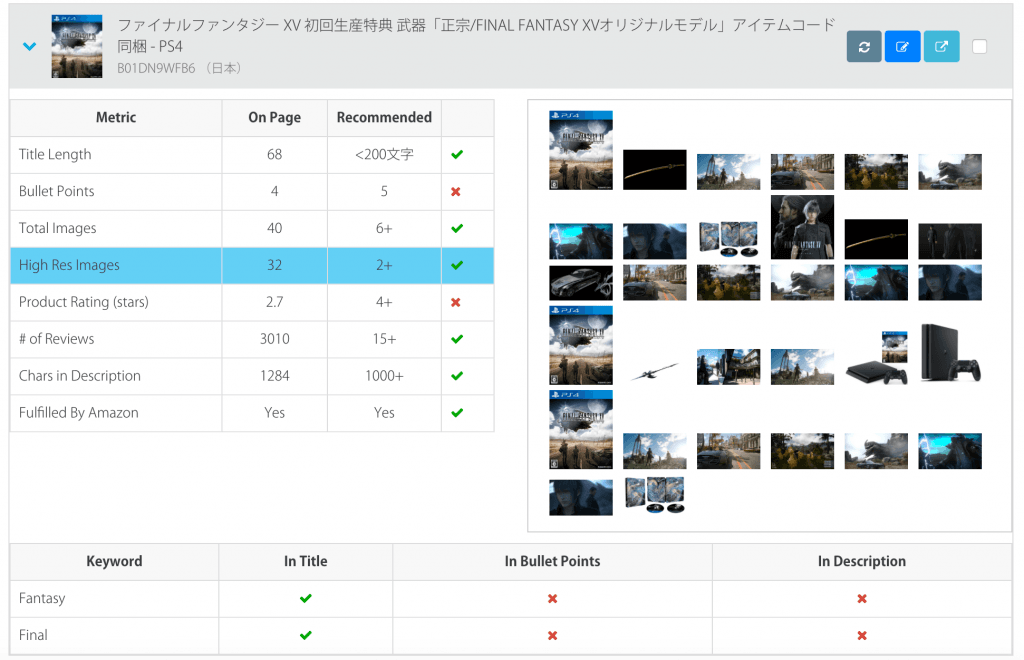Click the Fantasy keyword In Description cross
Image resolution: width=1024 pixels, height=660 pixels.
862,599
